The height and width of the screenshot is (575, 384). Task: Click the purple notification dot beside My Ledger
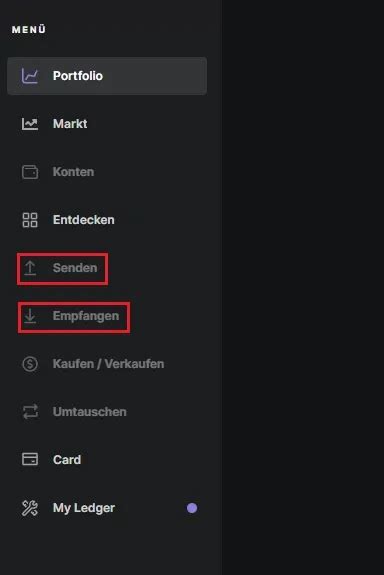tap(192, 508)
